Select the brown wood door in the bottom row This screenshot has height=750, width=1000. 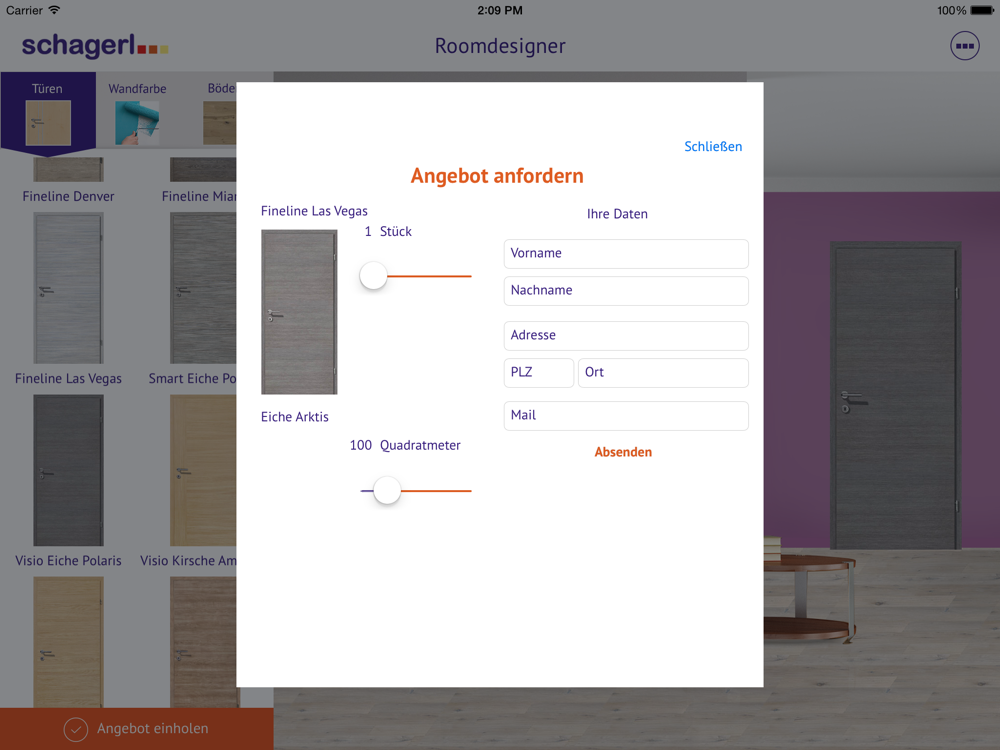[203, 642]
